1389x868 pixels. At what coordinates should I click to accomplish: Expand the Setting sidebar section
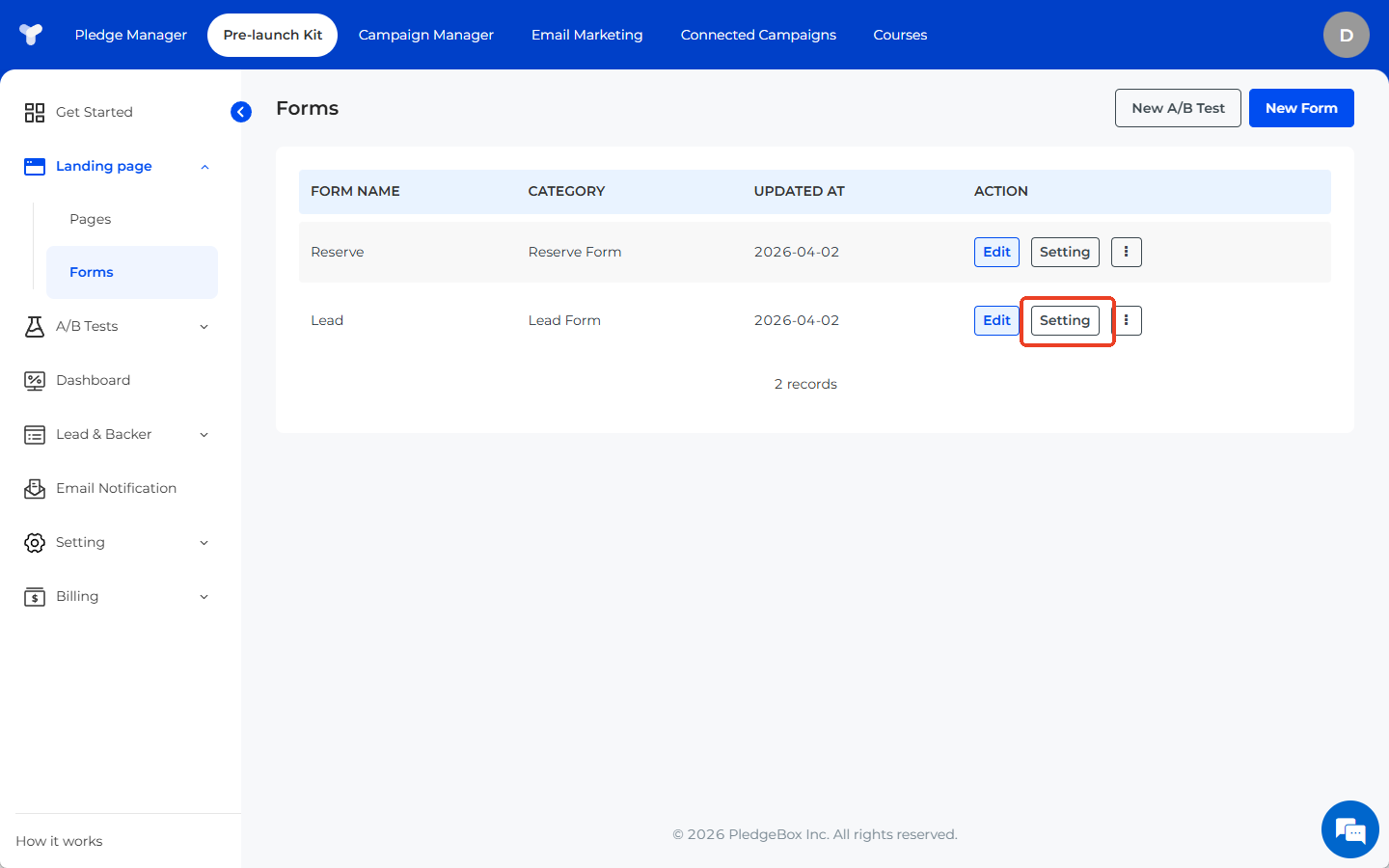coord(116,542)
